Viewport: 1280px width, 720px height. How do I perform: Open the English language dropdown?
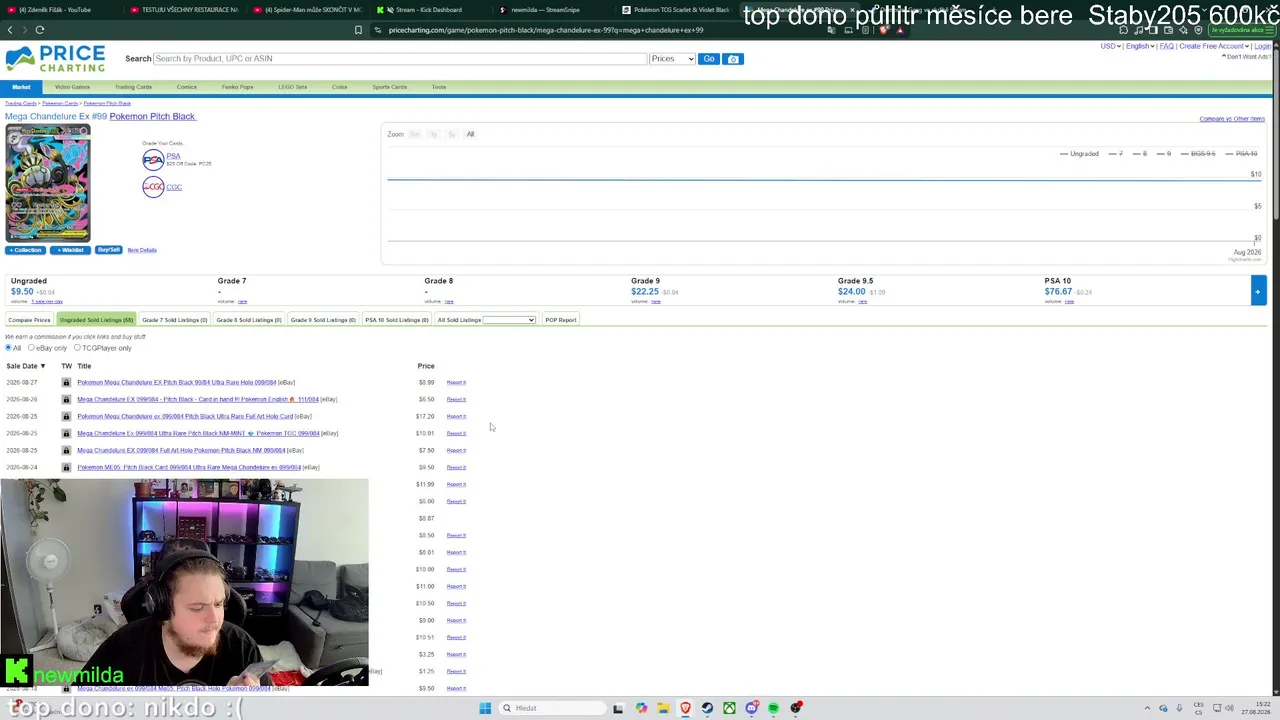[x=1140, y=46]
